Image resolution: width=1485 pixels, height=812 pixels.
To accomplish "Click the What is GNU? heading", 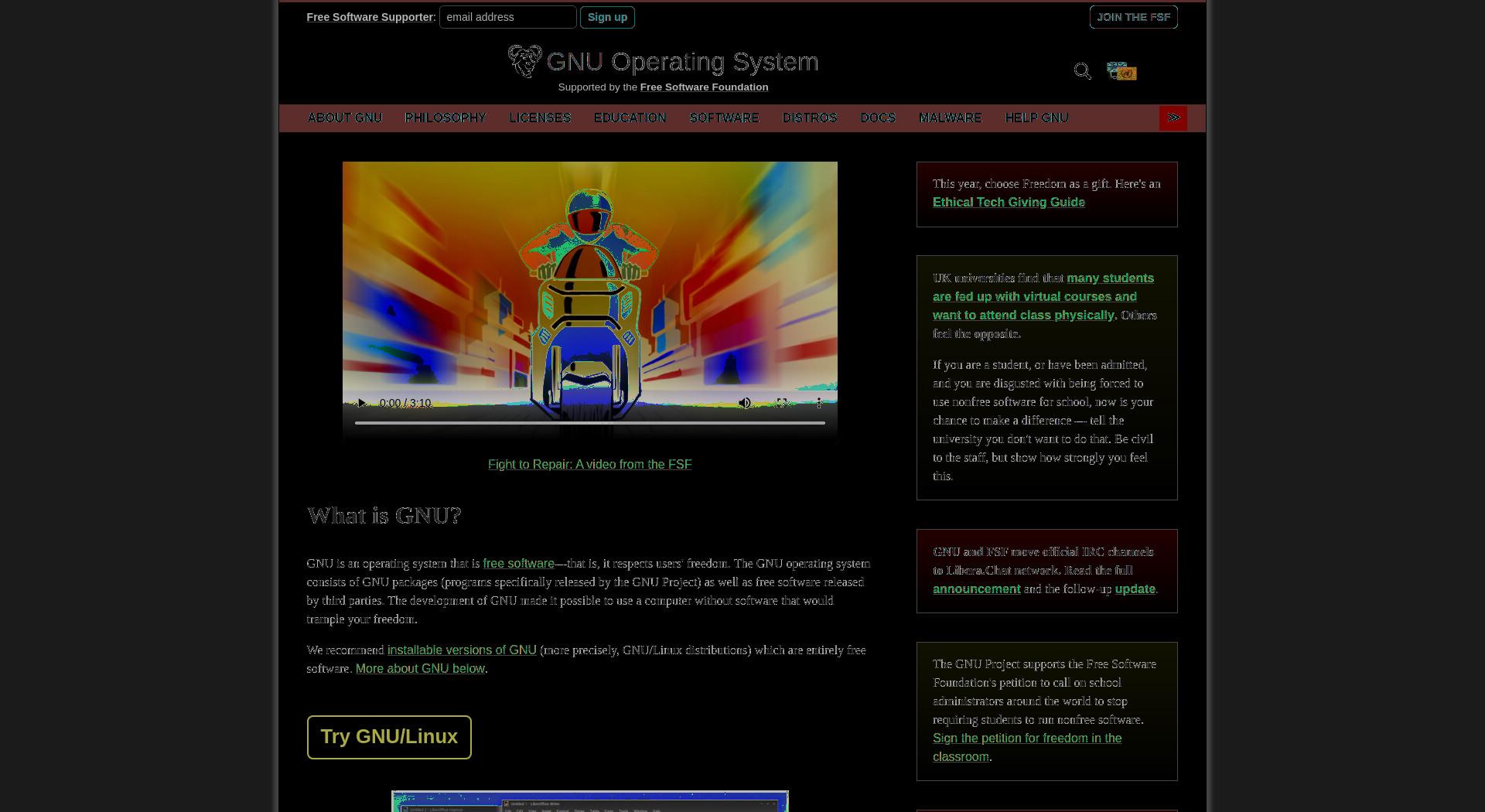I will click(384, 516).
